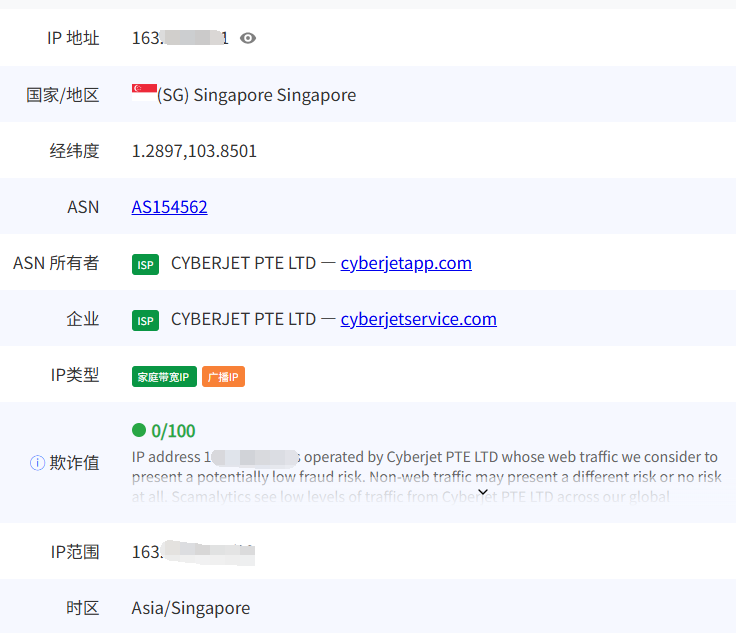Visit the cyberjetapp.com link
Screen dimensions: 736x633
(x=406, y=263)
